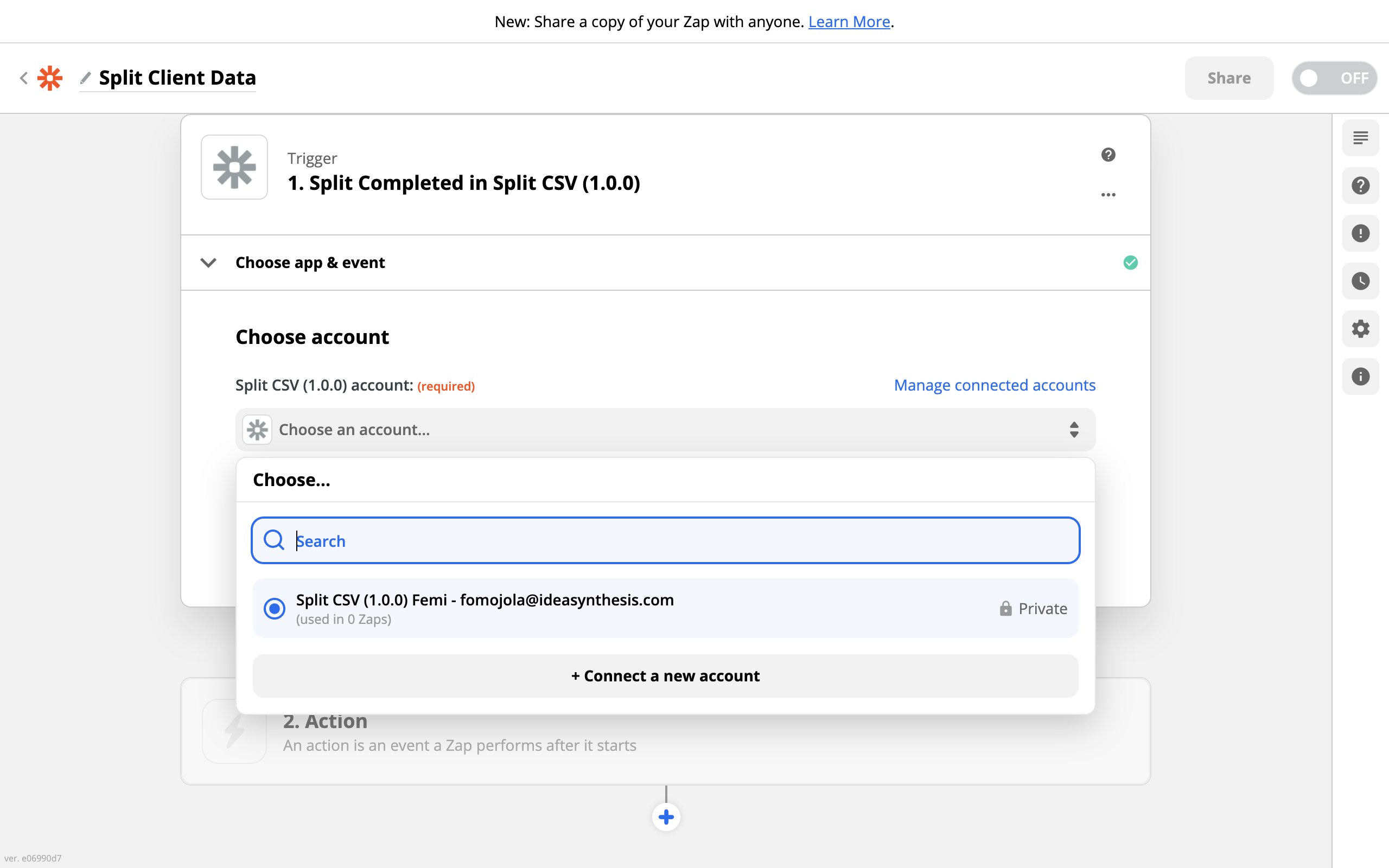Open trigger step help question mark
Viewport: 1389px width, 868px height.
(x=1108, y=155)
